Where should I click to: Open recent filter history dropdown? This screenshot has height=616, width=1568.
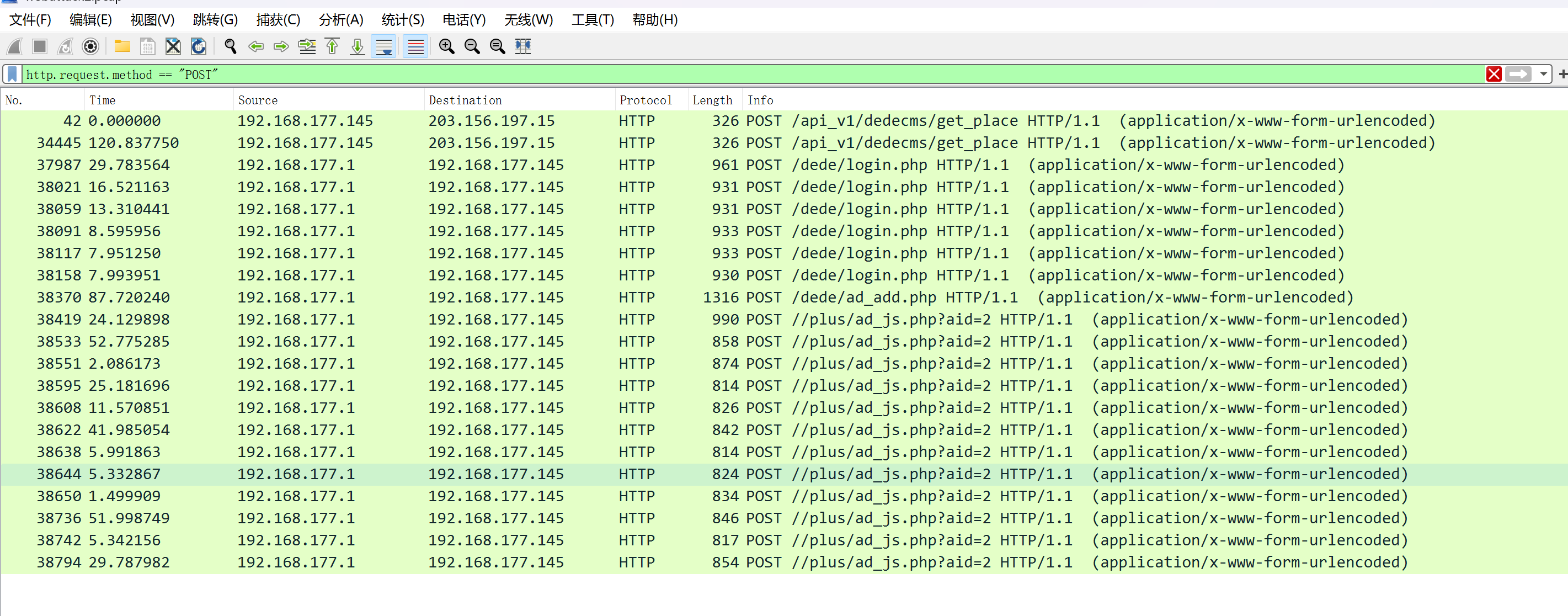click(1543, 75)
